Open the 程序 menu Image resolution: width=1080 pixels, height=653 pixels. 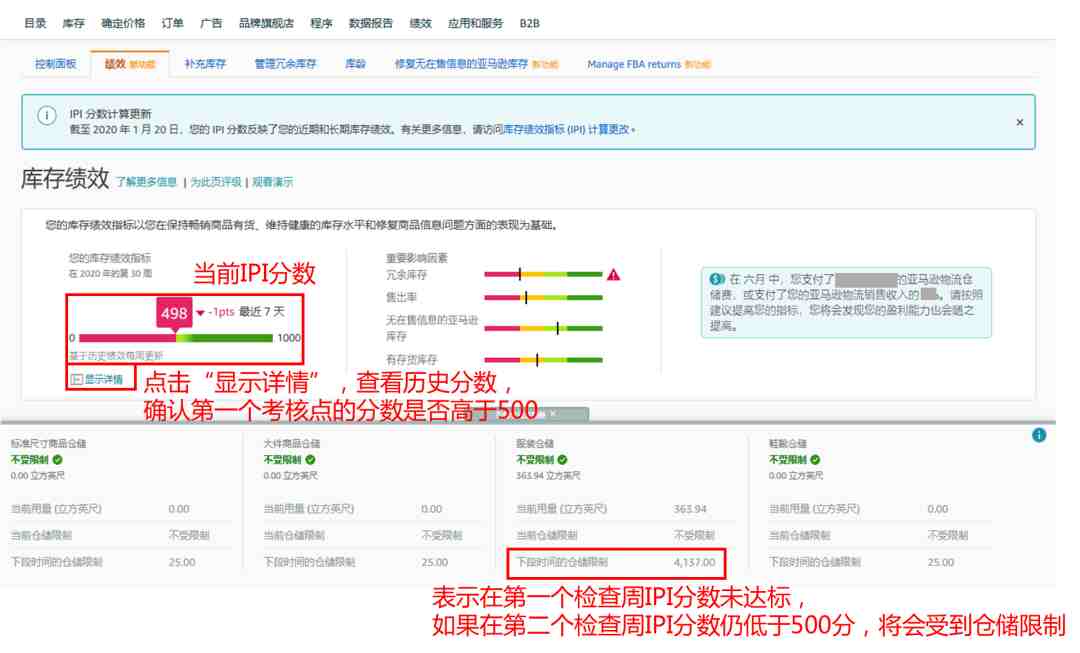click(321, 23)
